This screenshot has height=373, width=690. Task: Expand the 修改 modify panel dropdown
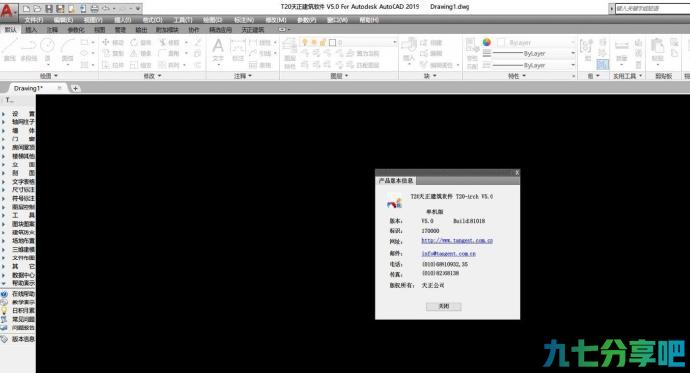click(152, 76)
